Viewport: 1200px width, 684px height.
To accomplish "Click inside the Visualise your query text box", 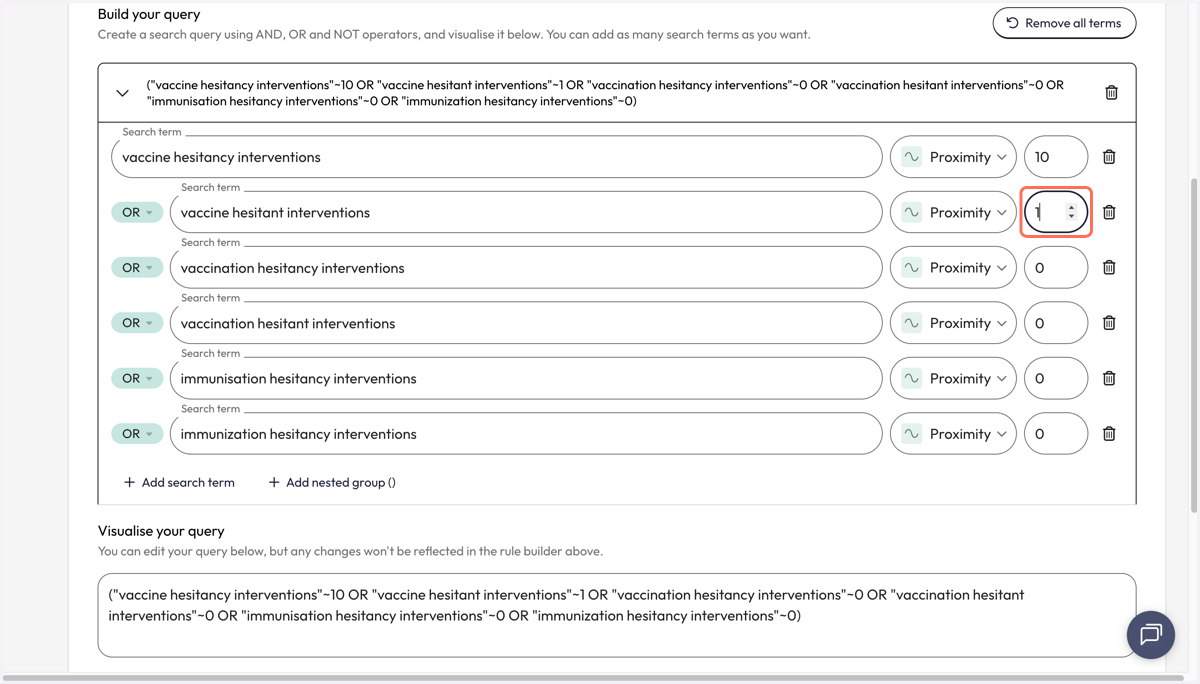I will pos(617,615).
